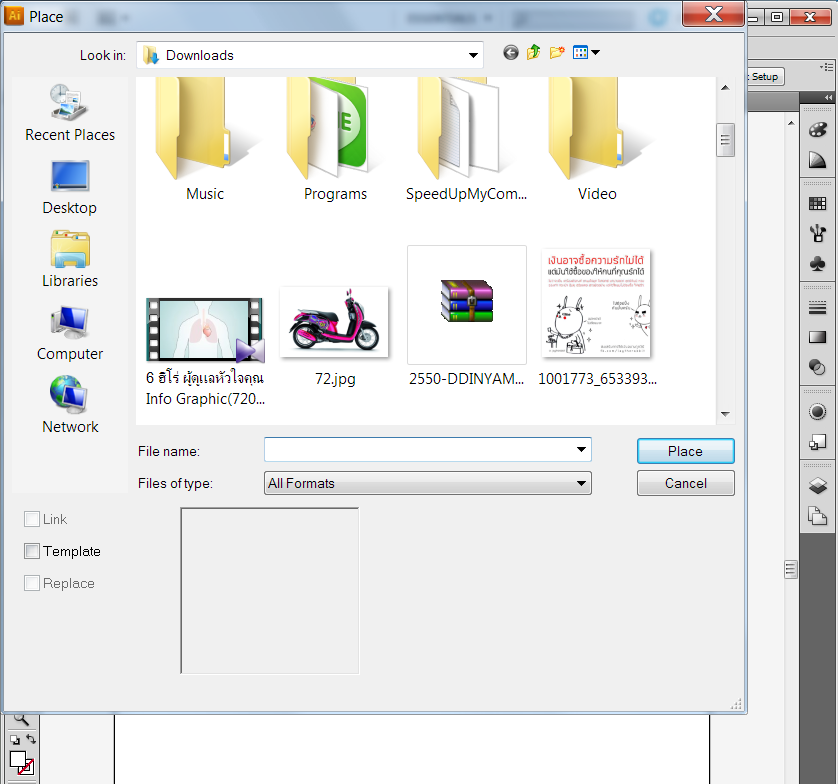Open the Graphic Styles panel icon

coord(817,442)
